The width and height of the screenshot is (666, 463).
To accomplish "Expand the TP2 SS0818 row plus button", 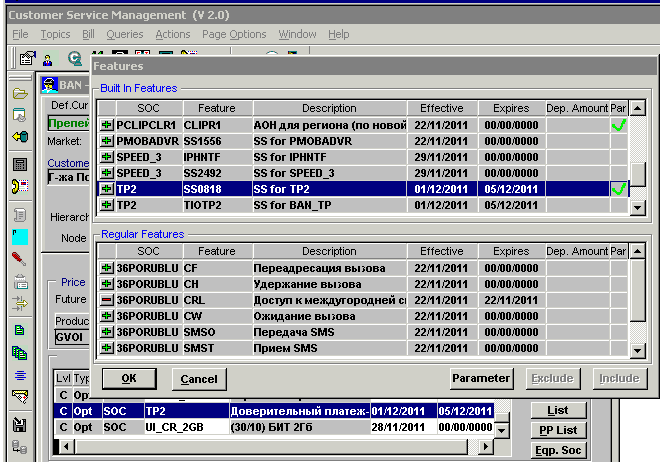I will click(107, 189).
